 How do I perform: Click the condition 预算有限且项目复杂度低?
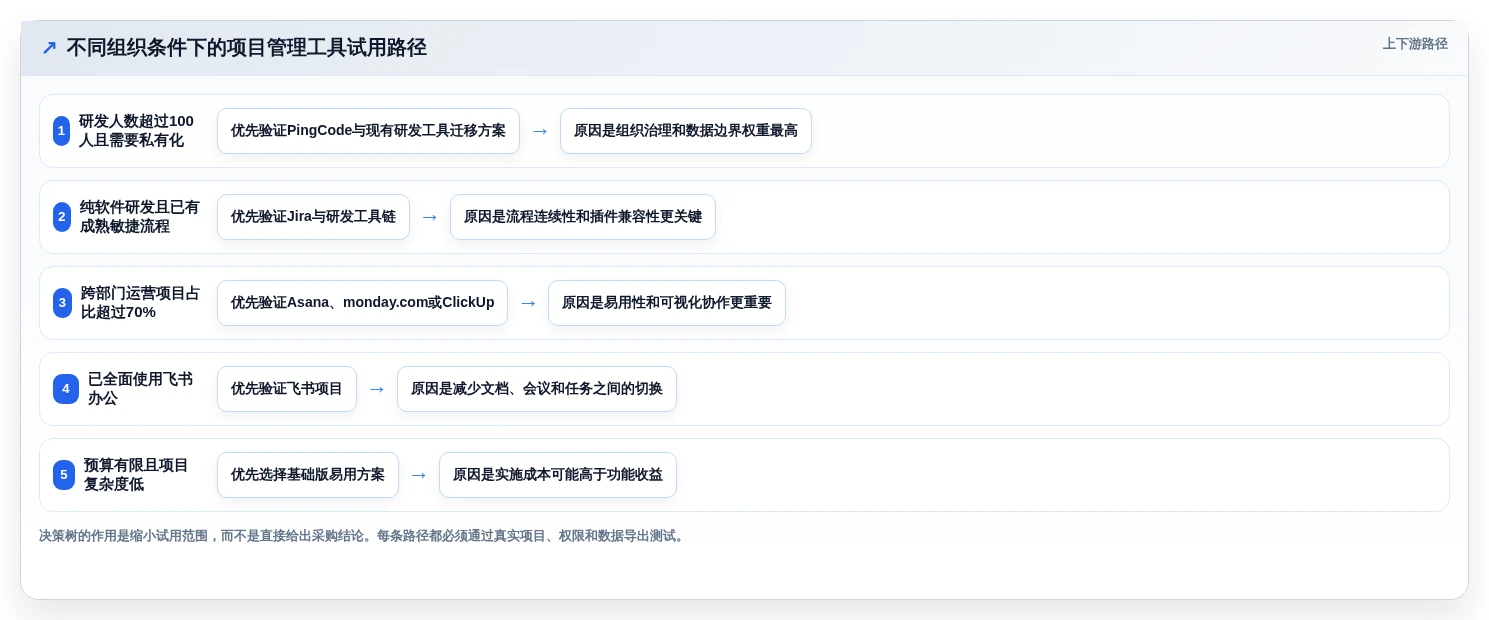[136, 475]
